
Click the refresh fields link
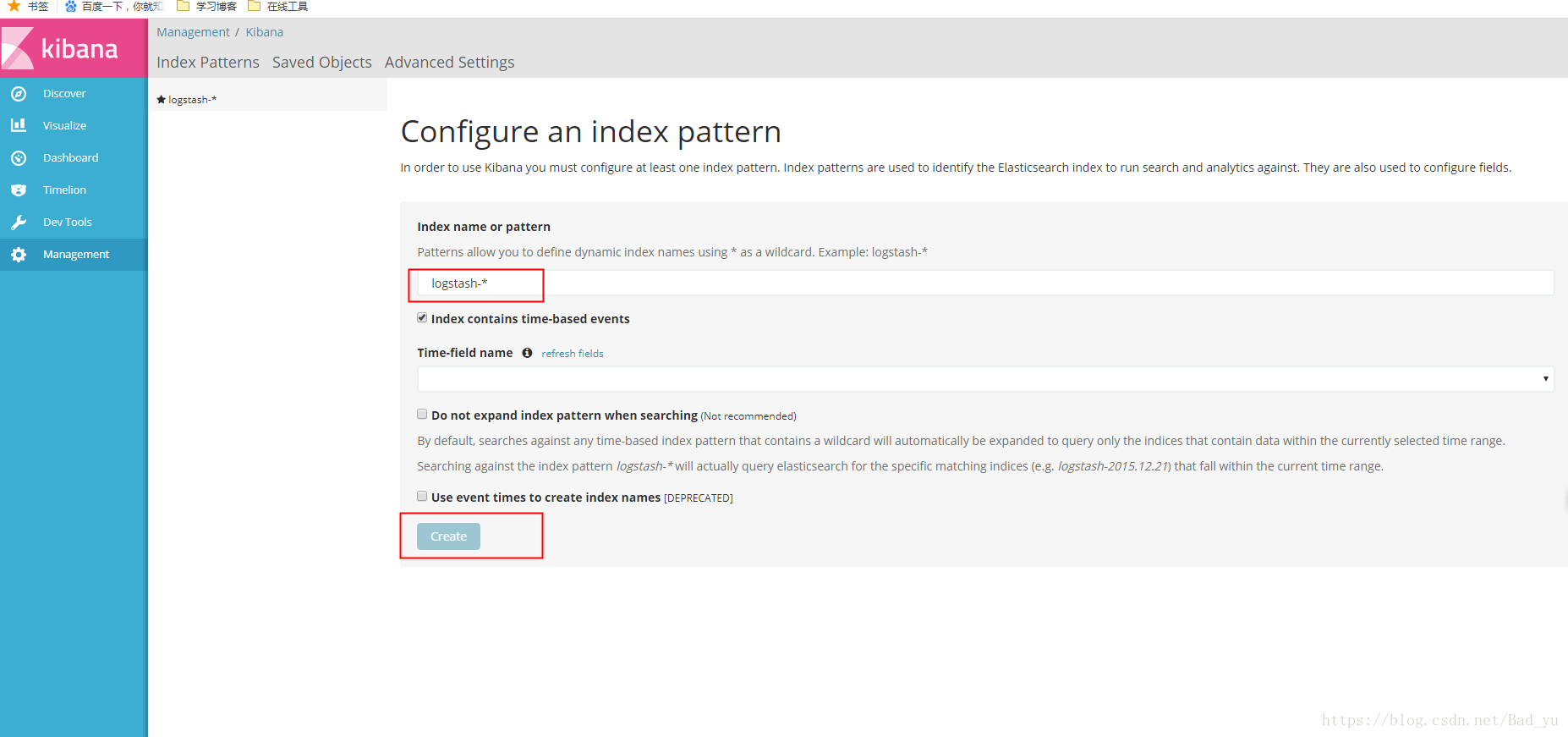(573, 354)
